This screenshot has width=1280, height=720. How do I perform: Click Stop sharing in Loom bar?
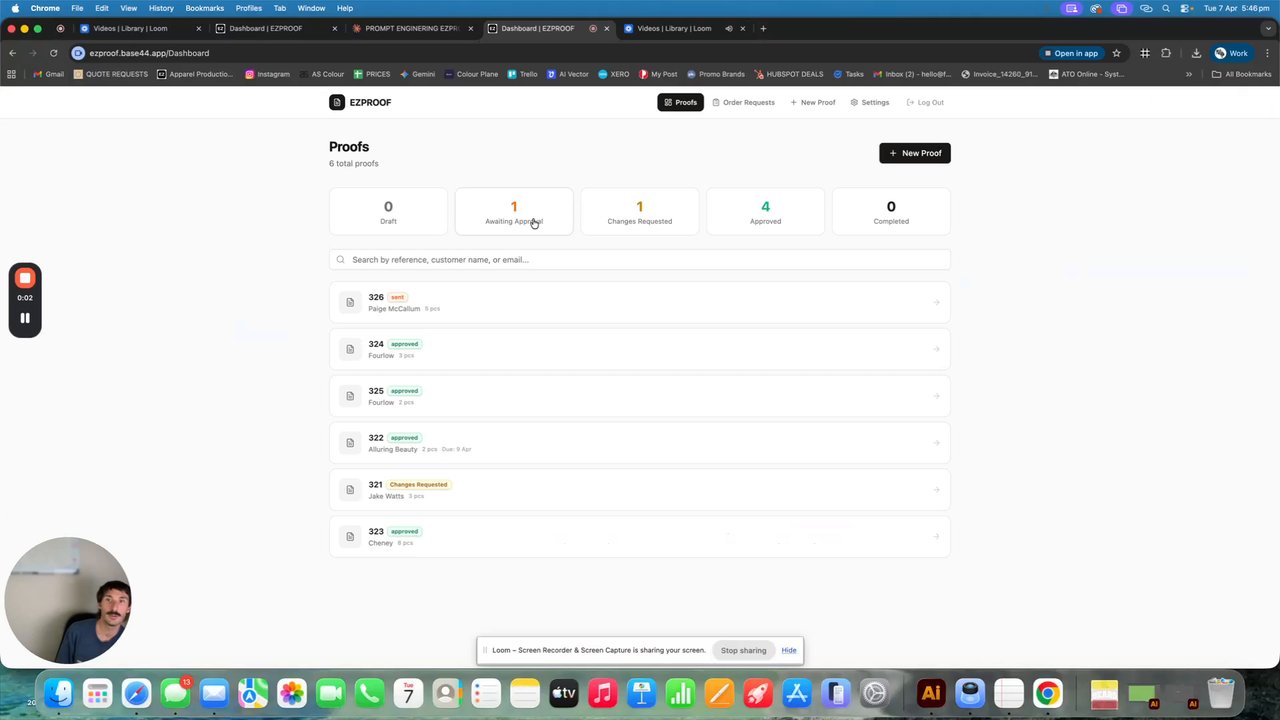(744, 650)
